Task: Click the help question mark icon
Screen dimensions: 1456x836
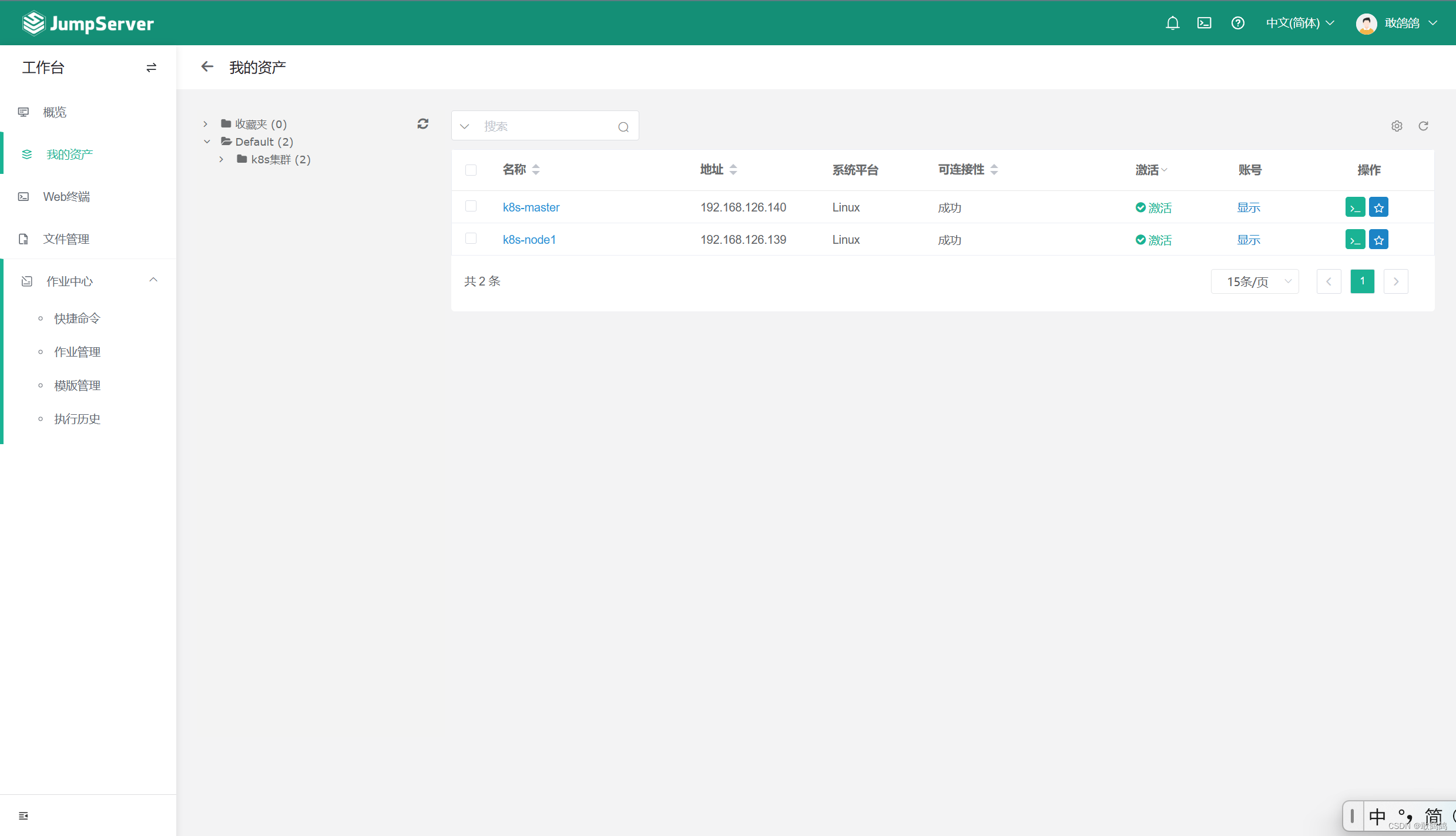Action: (x=1237, y=23)
